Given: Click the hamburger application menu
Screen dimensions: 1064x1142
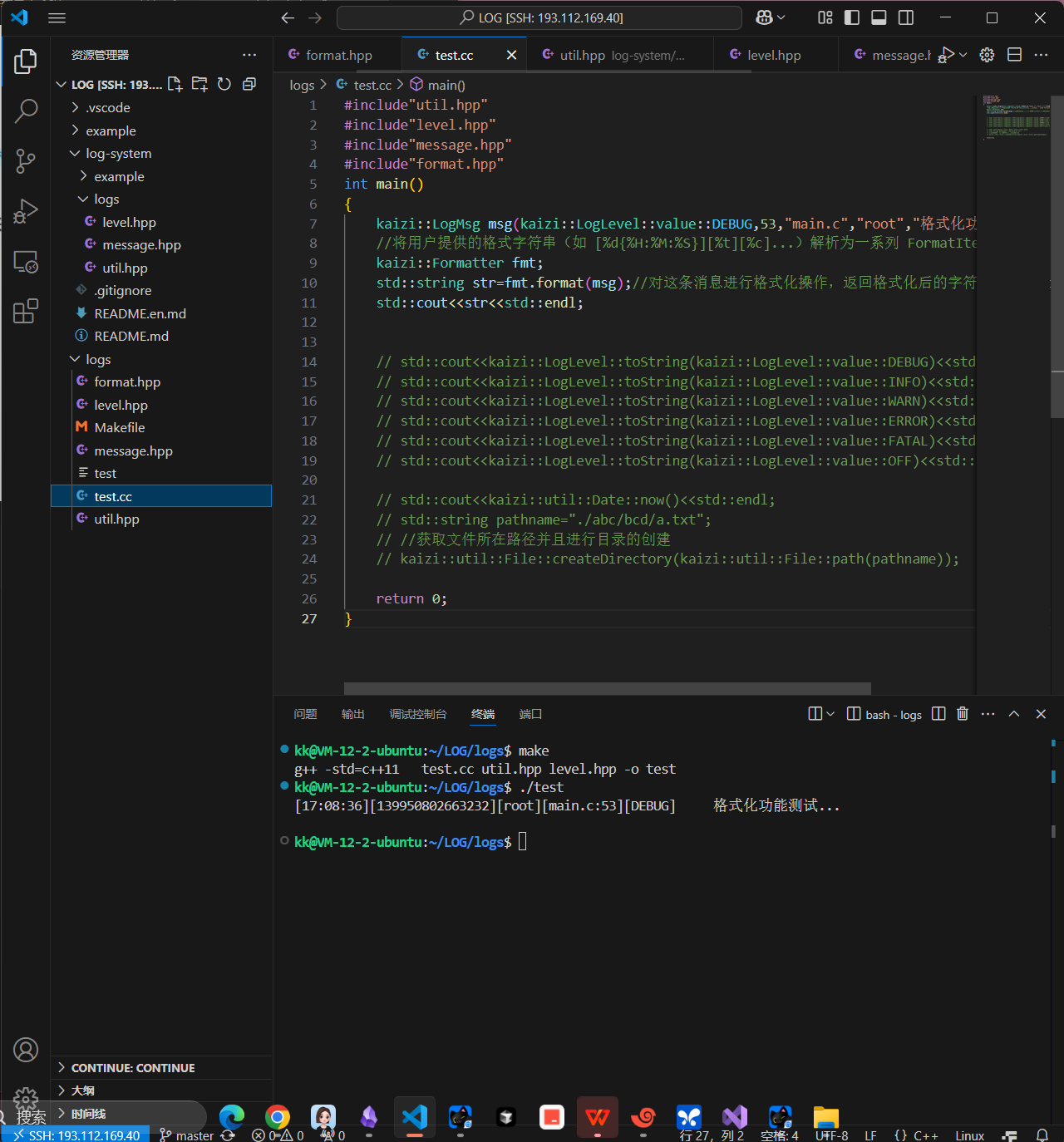Looking at the screenshot, I should (57, 17).
